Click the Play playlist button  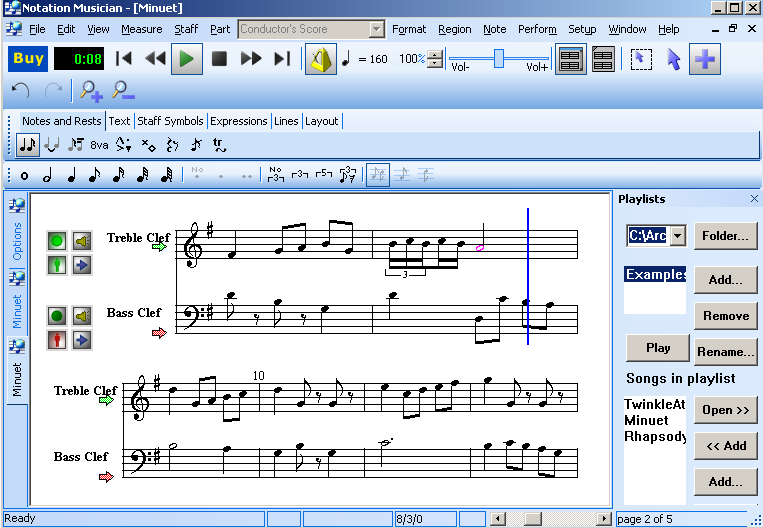[x=658, y=348]
